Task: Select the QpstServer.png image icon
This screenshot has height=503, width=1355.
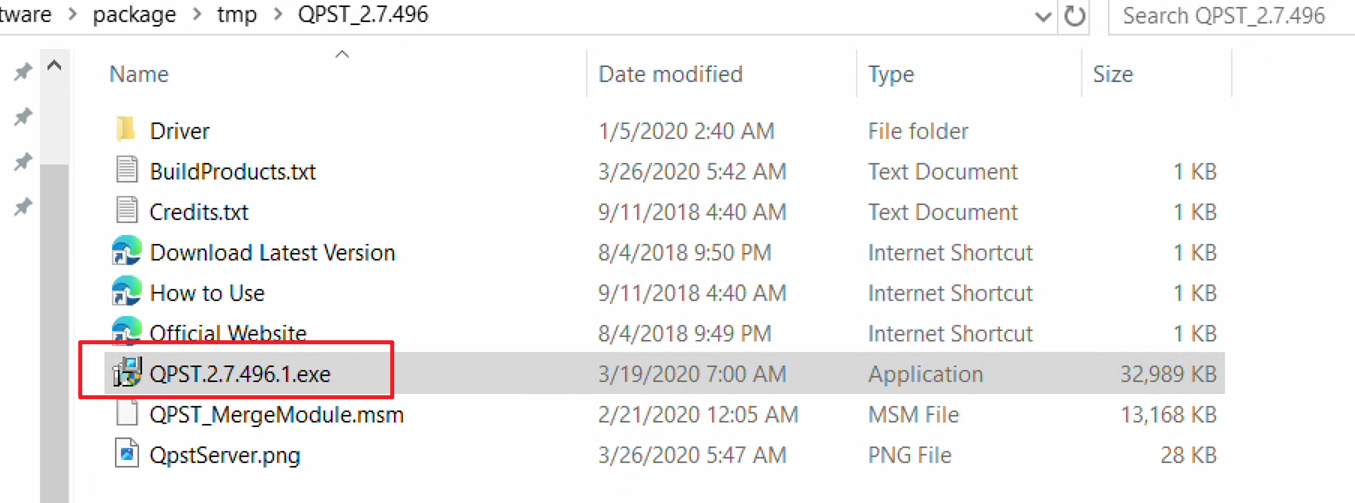Action: point(126,454)
